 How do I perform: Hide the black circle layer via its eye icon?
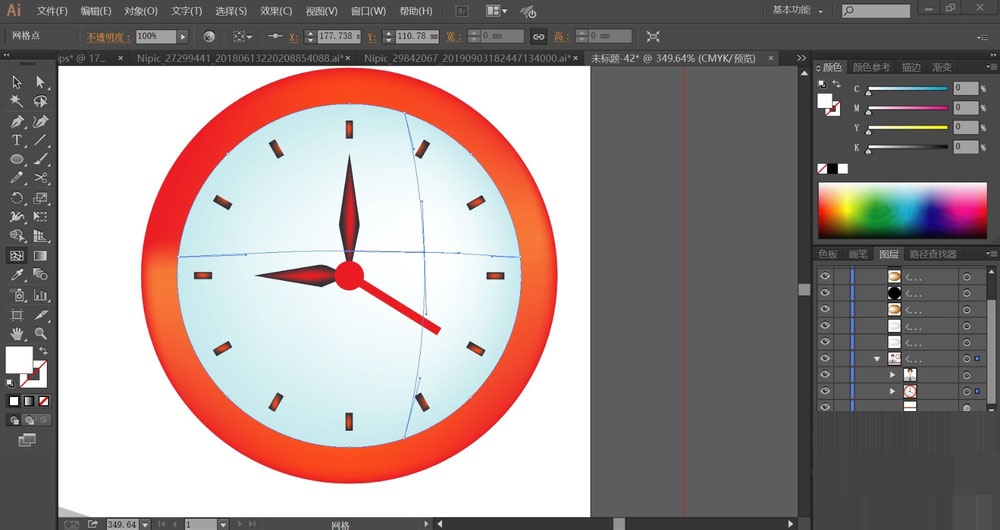coord(825,292)
